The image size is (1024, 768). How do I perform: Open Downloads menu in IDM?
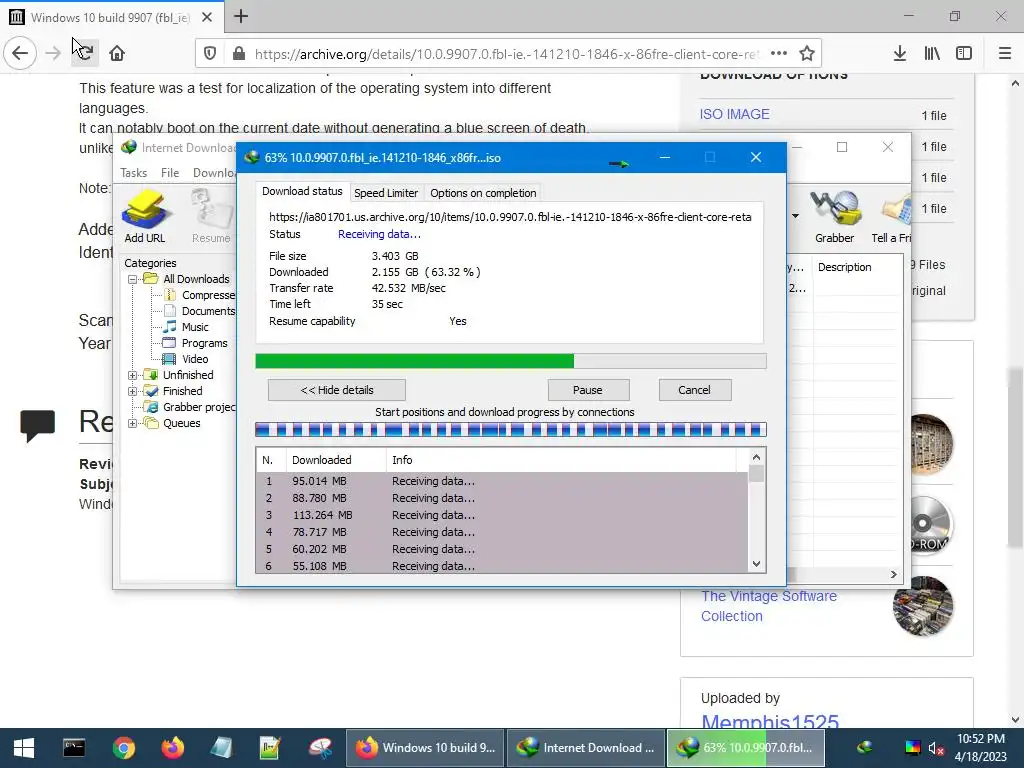(214, 172)
